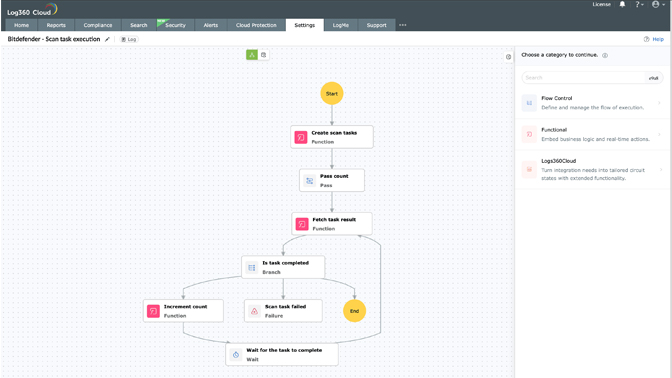The image size is (672, 378).
Task: Edit playbook name with pencil icon
Action: (107, 39)
